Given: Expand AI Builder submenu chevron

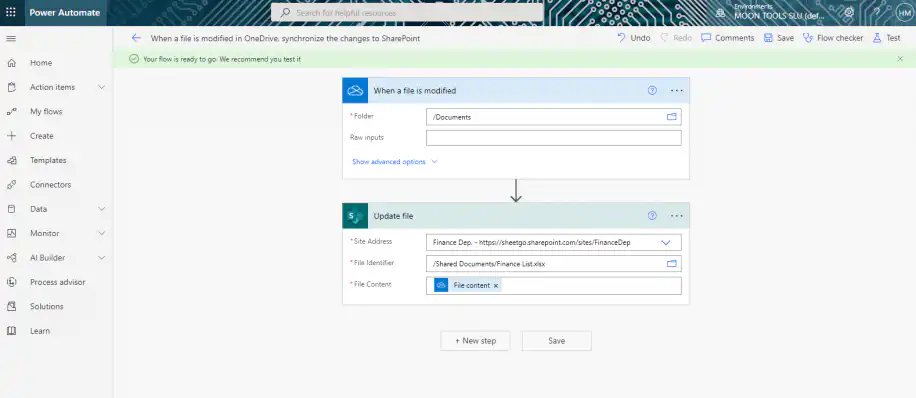Looking at the screenshot, I should (x=101, y=258).
